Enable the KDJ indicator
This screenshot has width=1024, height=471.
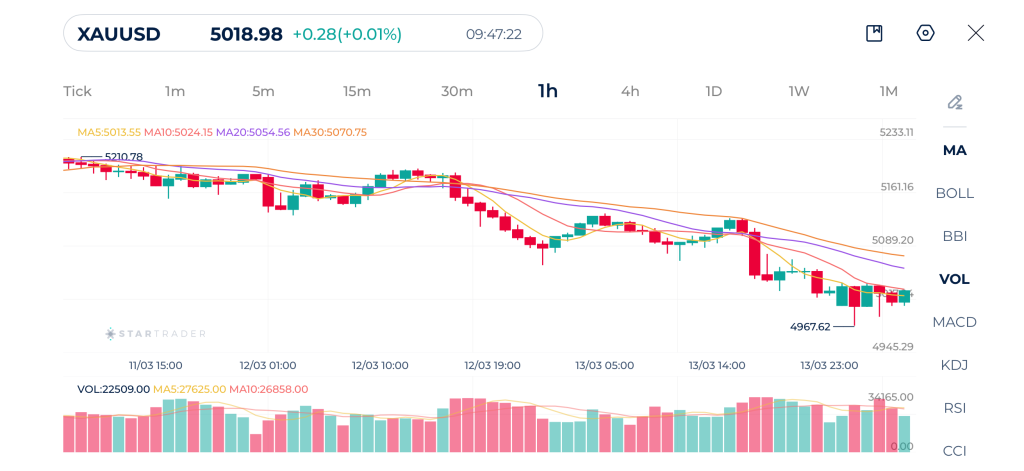pyautogui.click(x=954, y=365)
